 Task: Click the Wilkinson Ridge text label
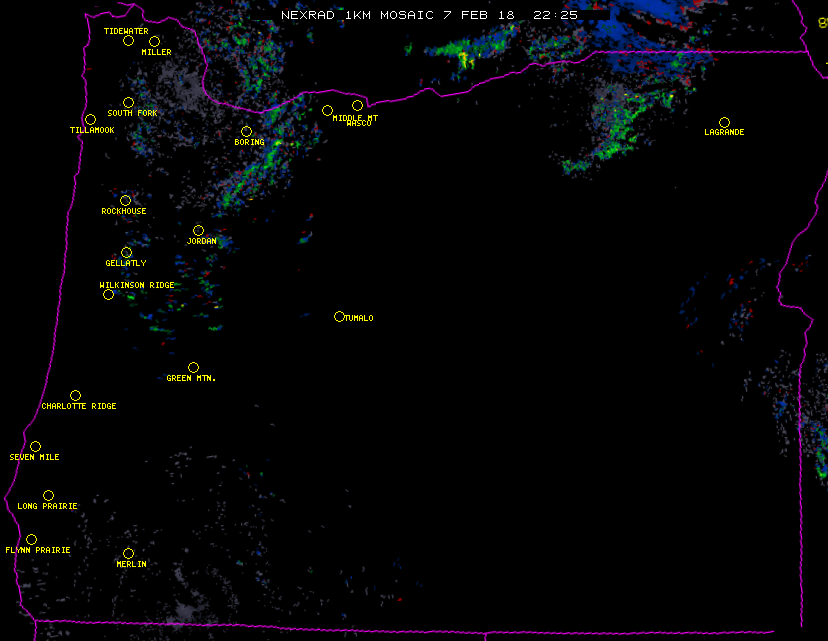click(137, 285)
